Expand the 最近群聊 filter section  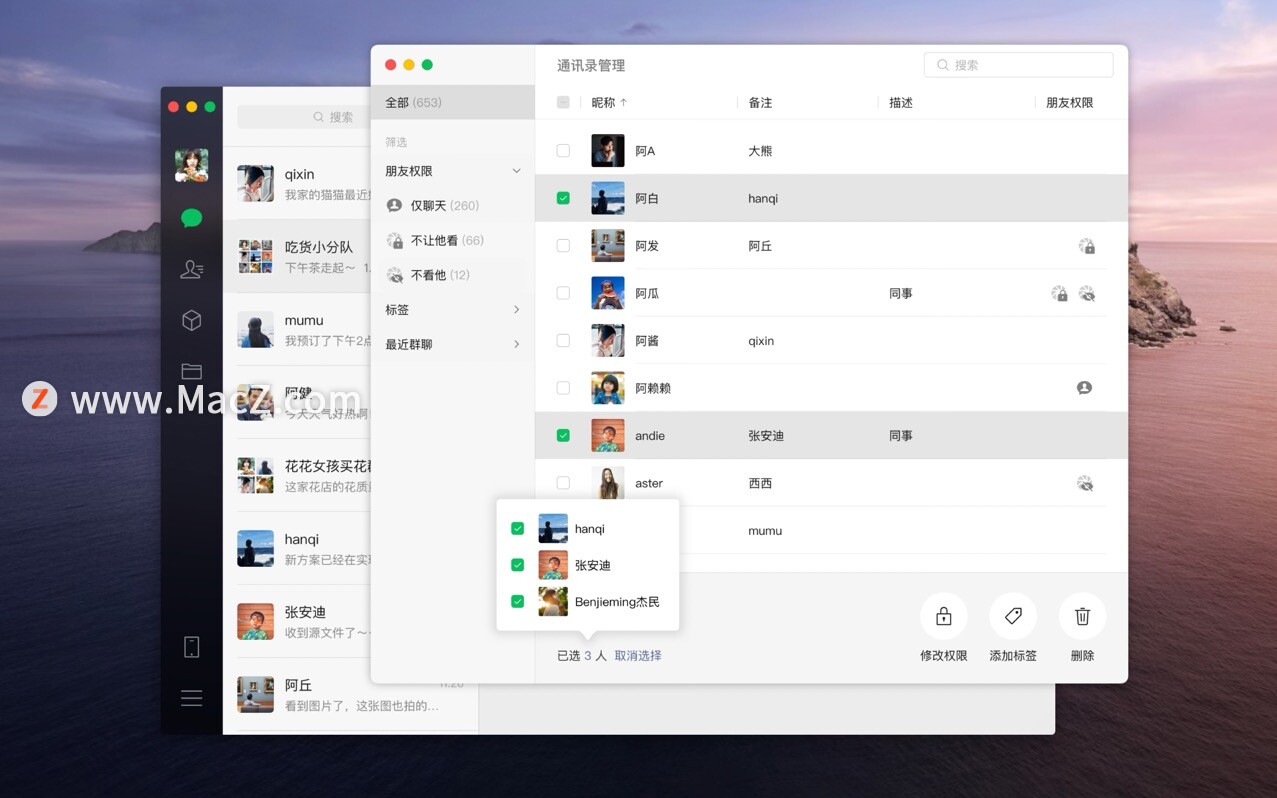tap(516, 344)
